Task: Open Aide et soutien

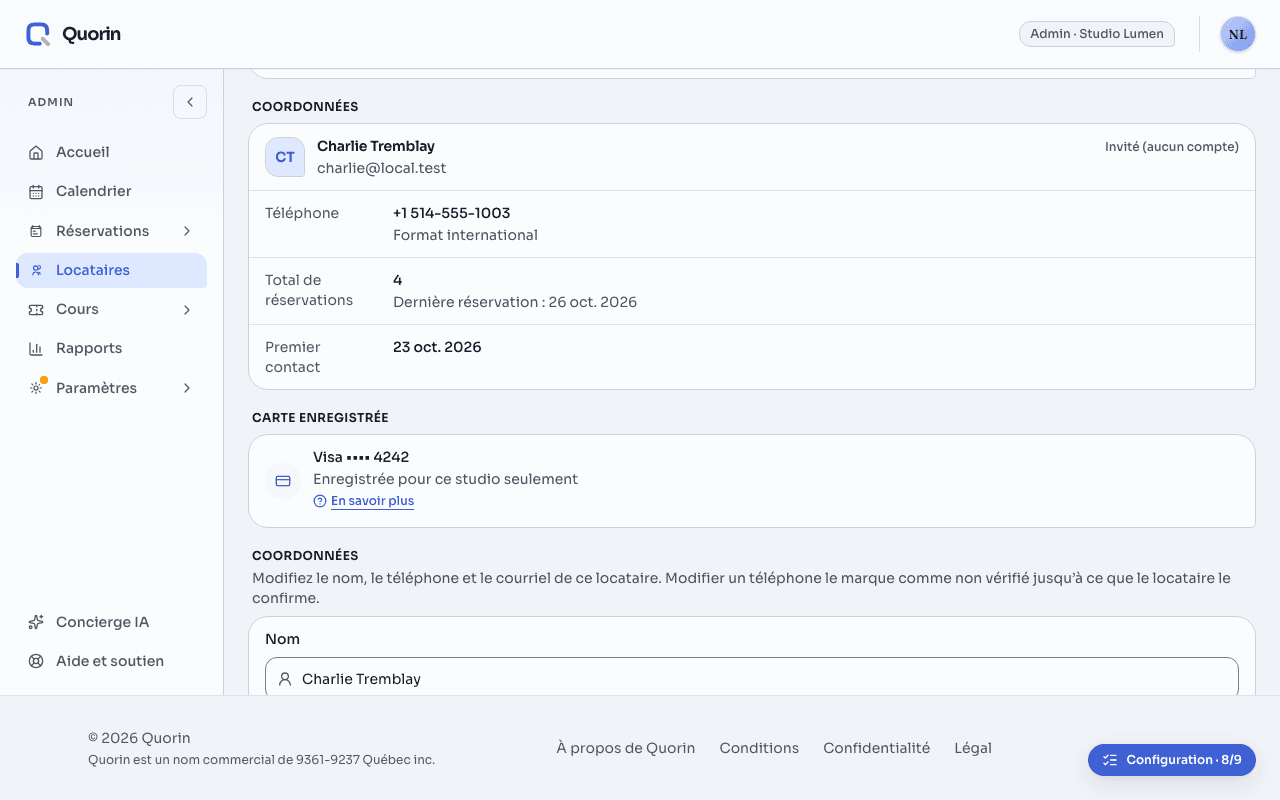Action: [x=112, y=661]
